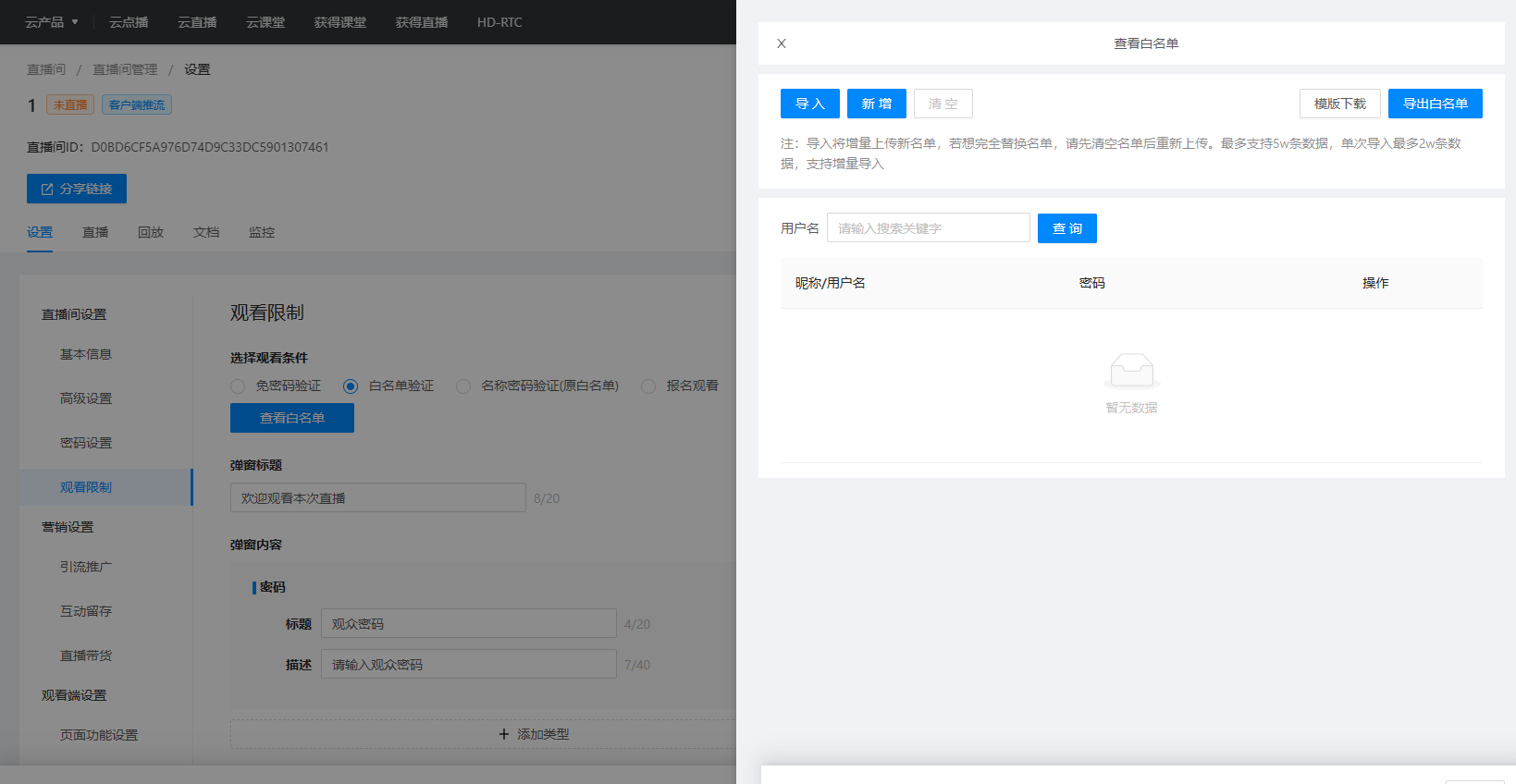The width and height of the screenshot is (1516, 784).
Task: Select 名称密码验证(原白名单) radio option
Action: coord(463,386)
